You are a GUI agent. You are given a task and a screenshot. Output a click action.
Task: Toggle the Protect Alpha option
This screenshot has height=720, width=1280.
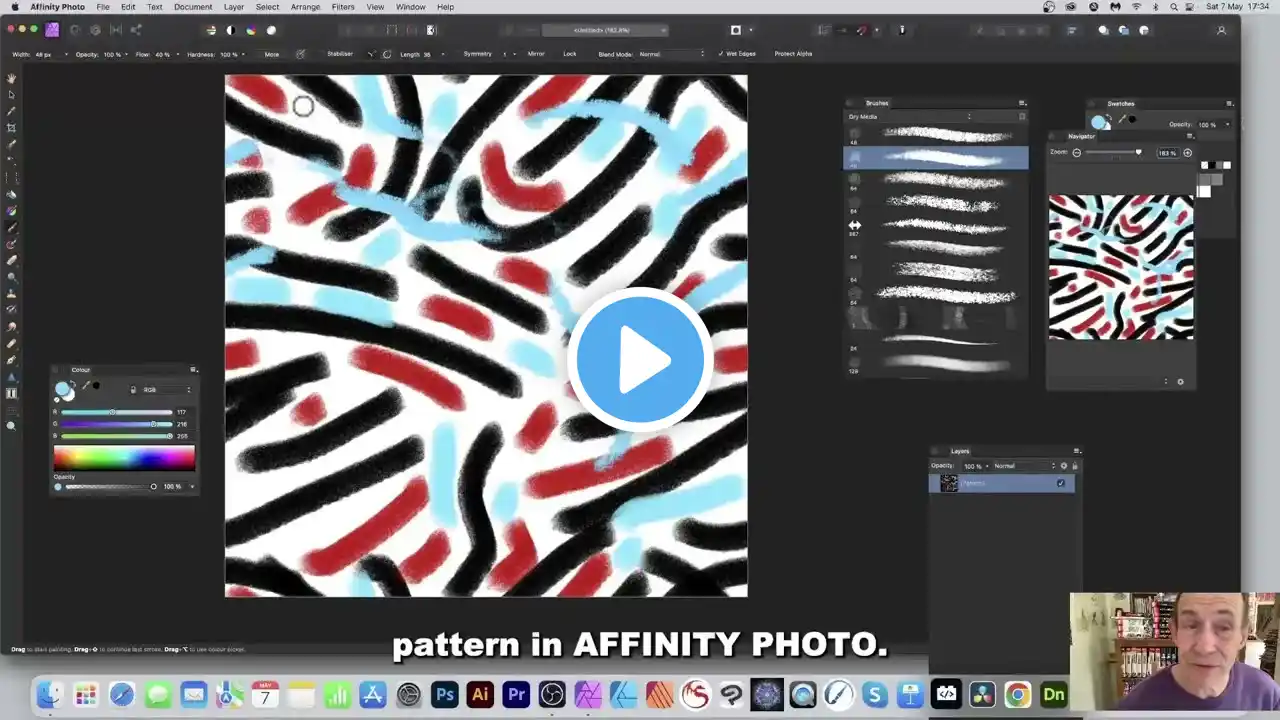tap(793, 54)
